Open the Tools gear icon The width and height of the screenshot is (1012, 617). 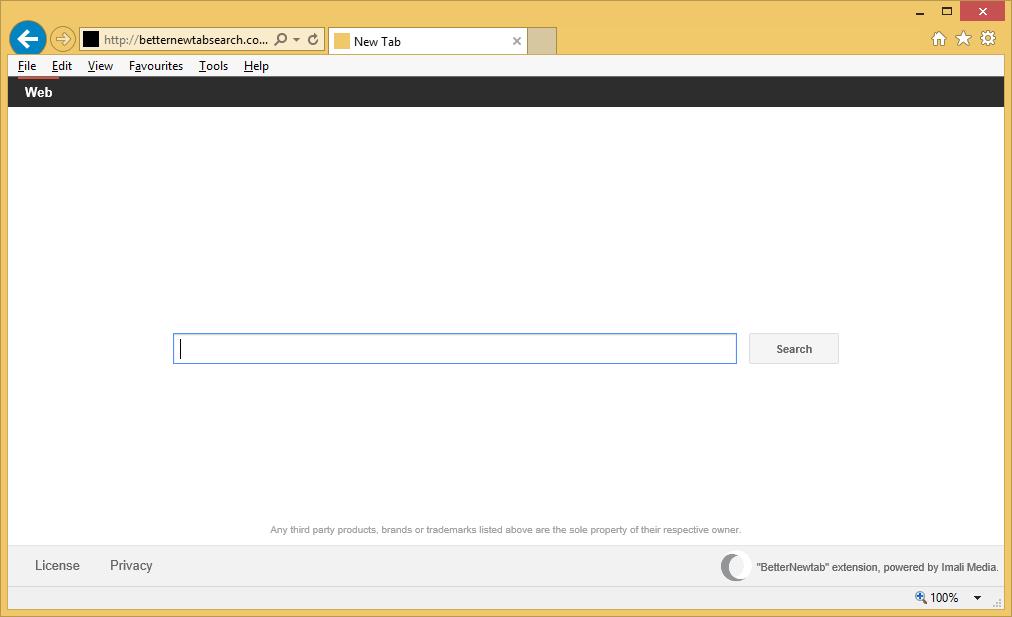[988, 39]
